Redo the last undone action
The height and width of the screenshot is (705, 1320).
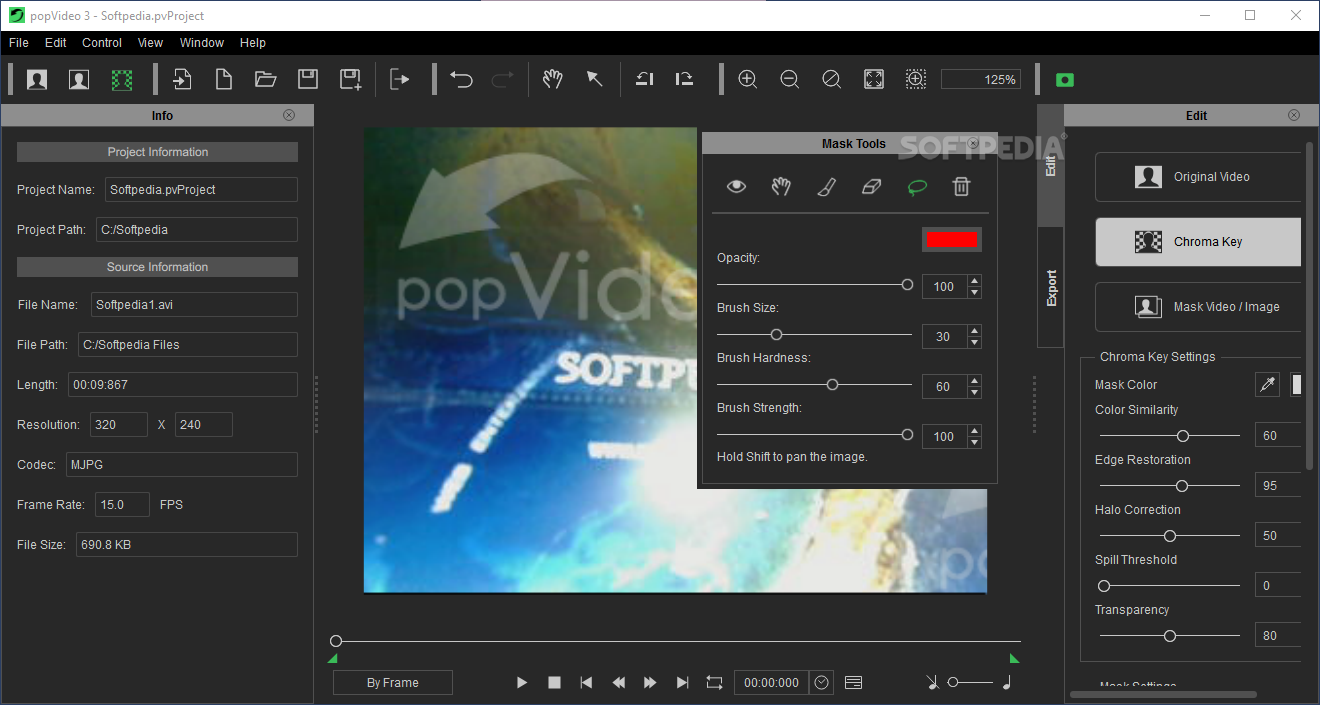[x=503, y=79]
